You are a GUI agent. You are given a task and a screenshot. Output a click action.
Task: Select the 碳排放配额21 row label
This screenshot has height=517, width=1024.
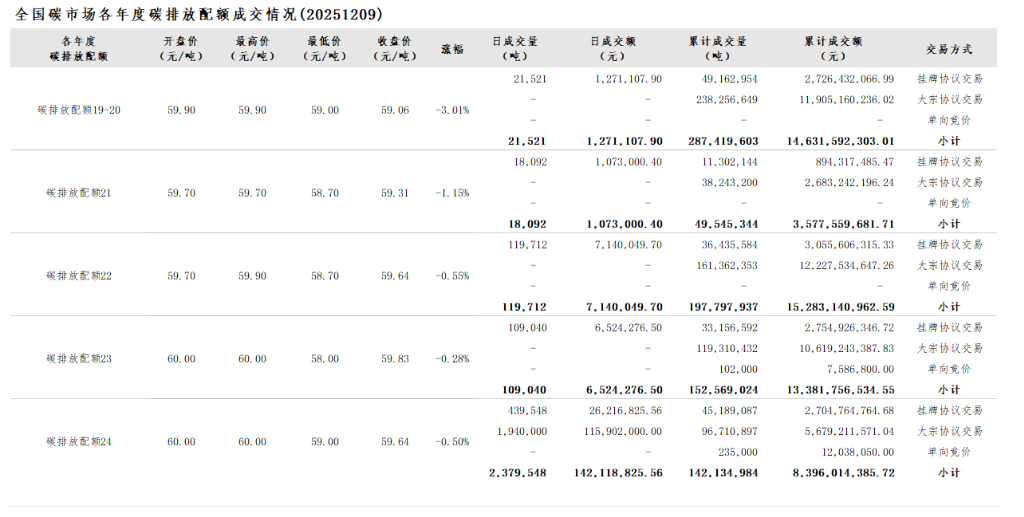(x=79, y=192)
